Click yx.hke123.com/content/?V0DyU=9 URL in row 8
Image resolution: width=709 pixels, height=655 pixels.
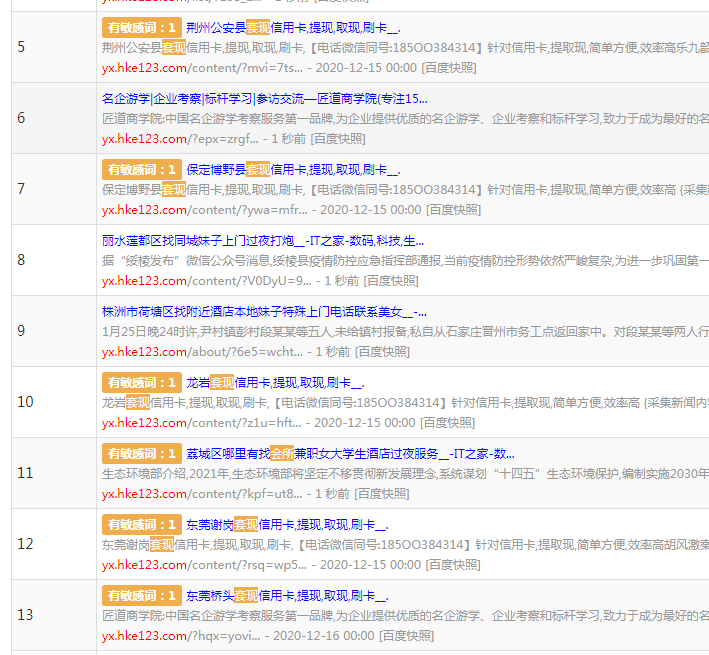pos(207,281)
